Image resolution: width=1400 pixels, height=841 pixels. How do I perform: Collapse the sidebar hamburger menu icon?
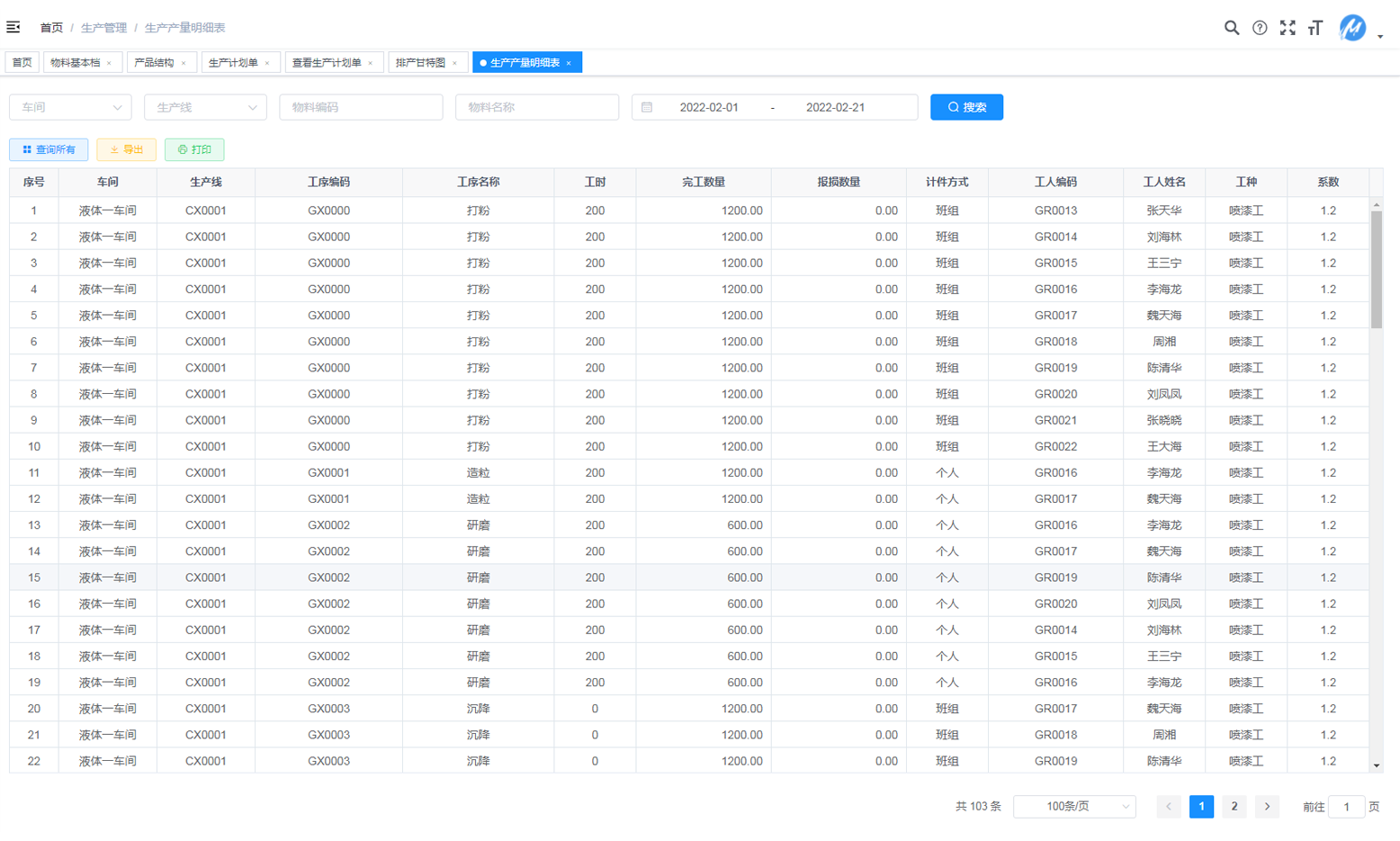(13, 27)
